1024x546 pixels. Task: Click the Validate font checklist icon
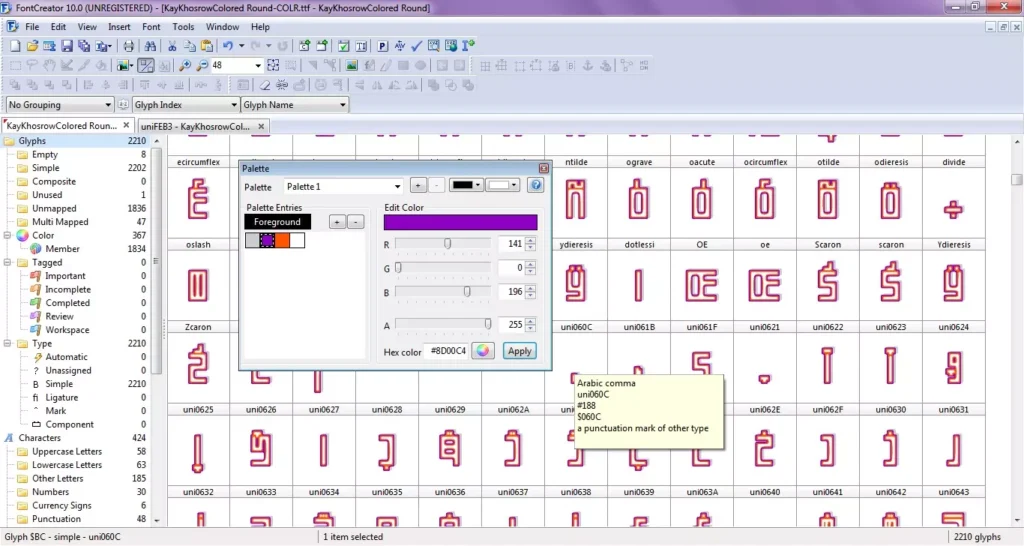pos(344,46)
